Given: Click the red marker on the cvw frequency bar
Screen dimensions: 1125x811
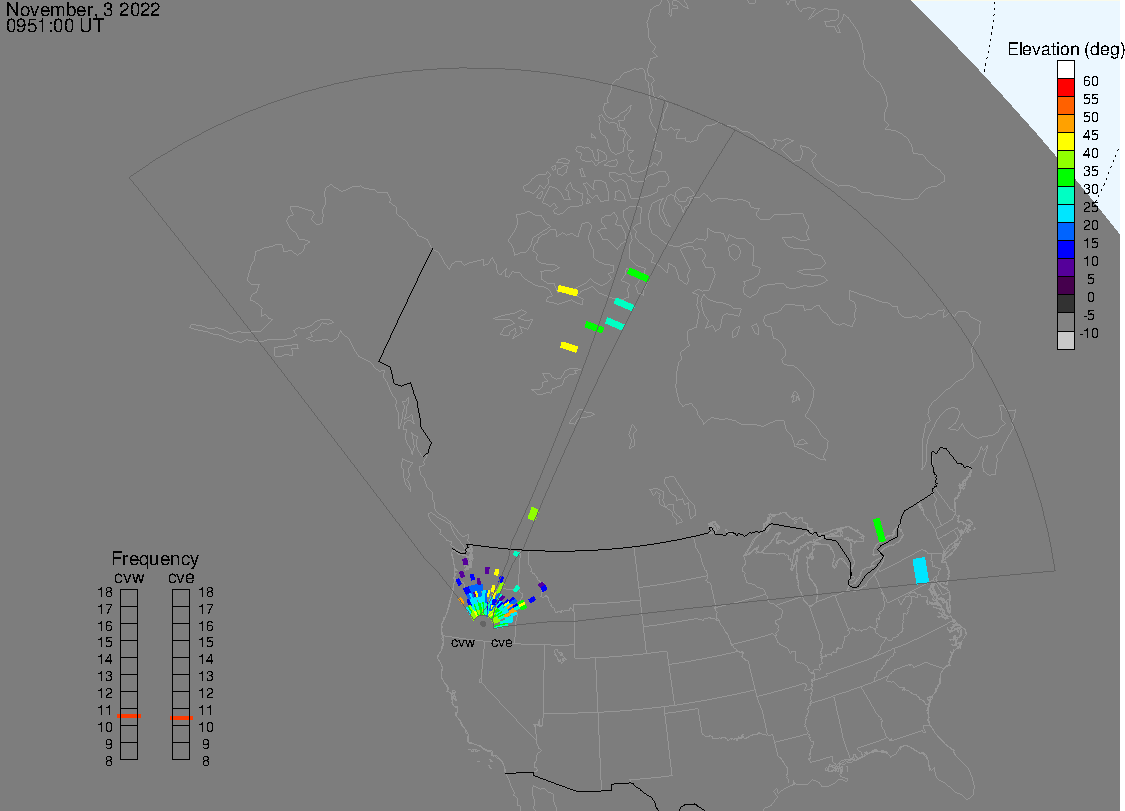Looking at the screenshot, I should [129, 716].
